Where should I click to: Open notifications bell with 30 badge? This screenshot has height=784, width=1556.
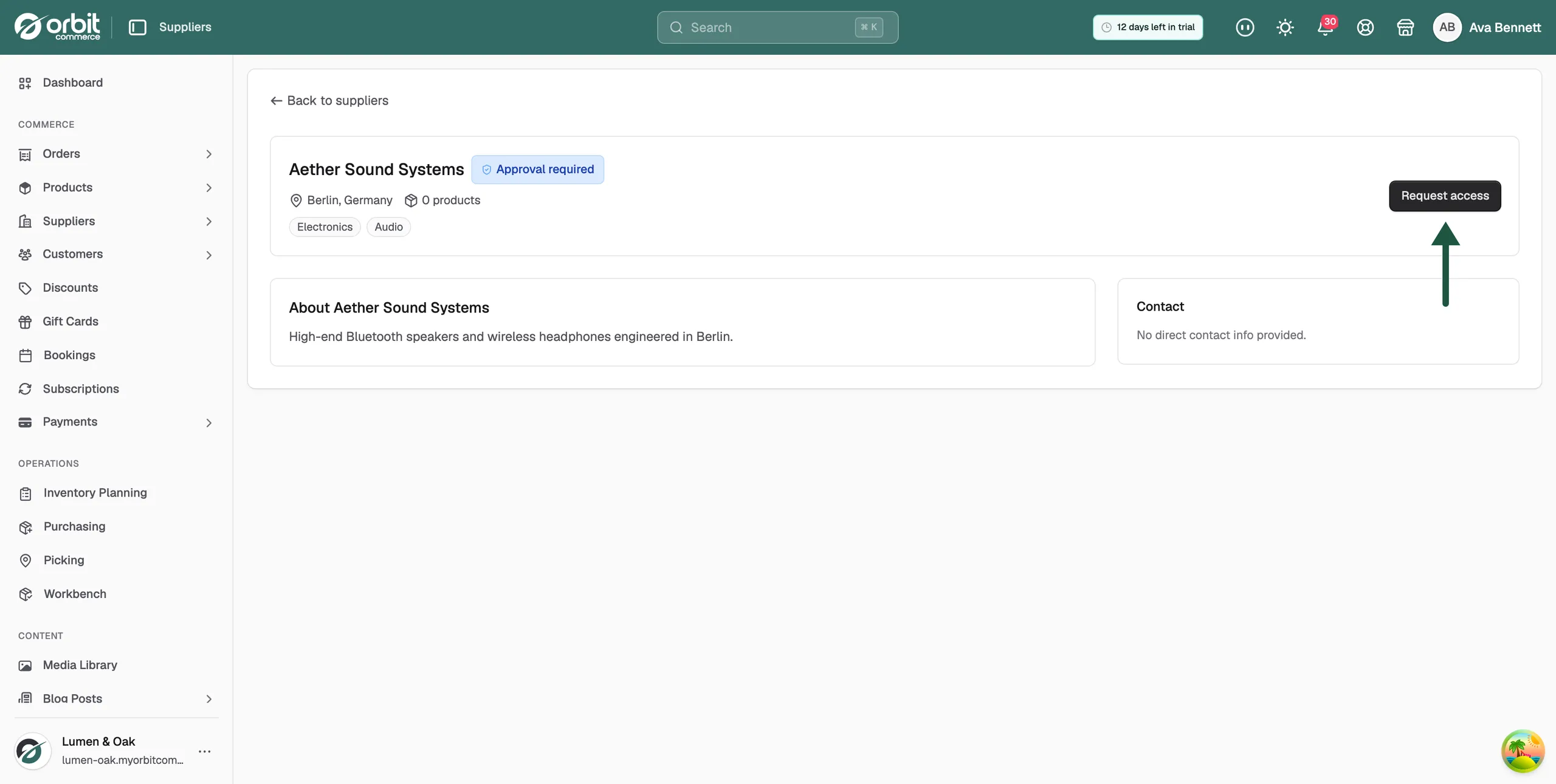(x=1326, y=27)
